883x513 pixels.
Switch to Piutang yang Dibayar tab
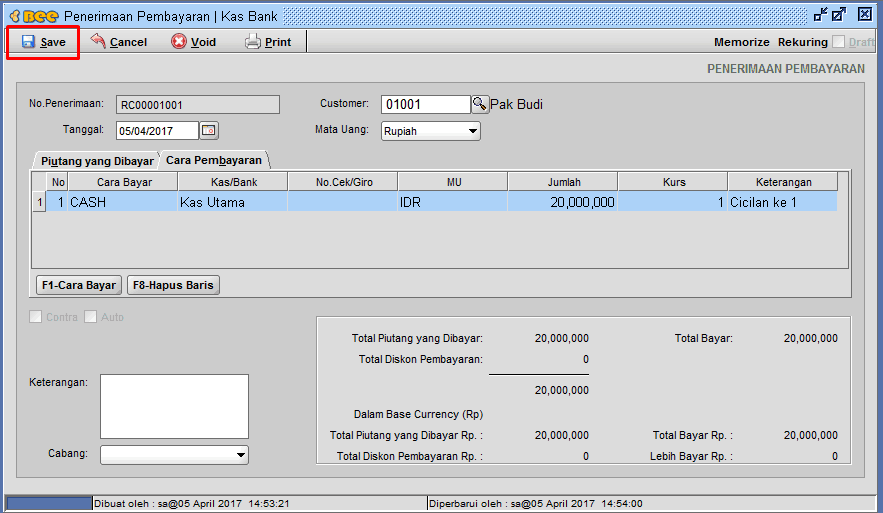coord(96,160)
